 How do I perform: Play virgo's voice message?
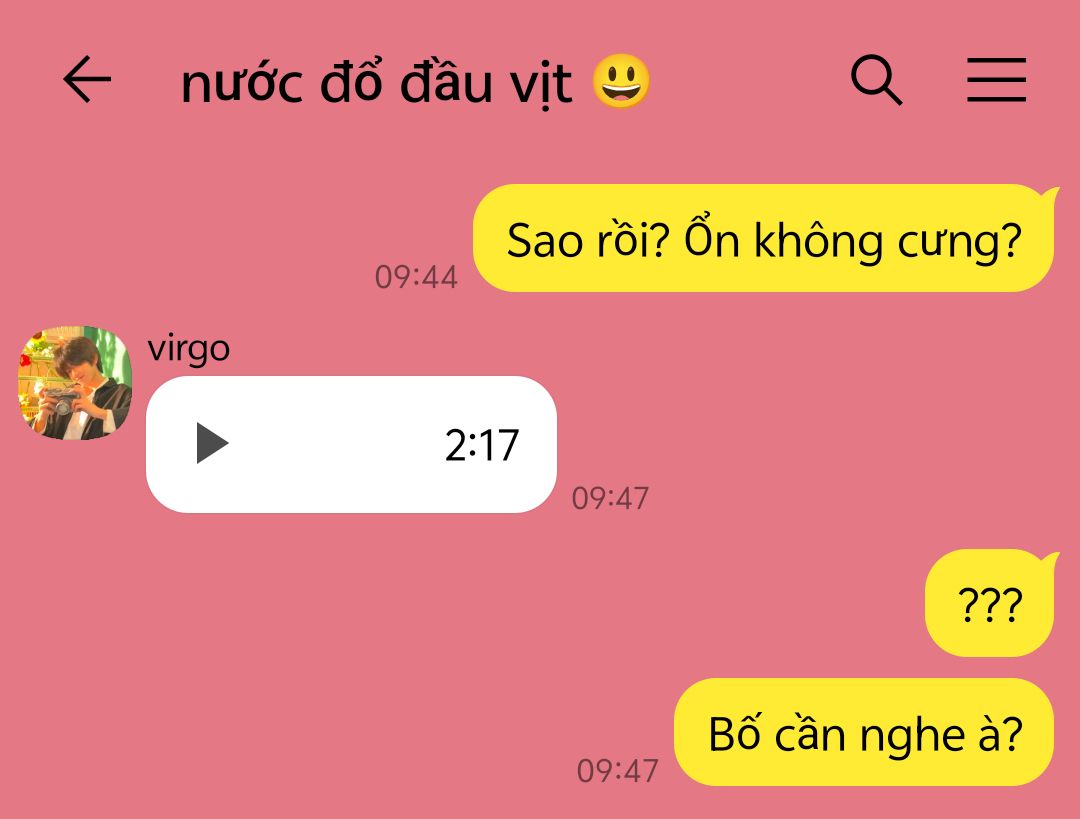click(x=212, y=444)
